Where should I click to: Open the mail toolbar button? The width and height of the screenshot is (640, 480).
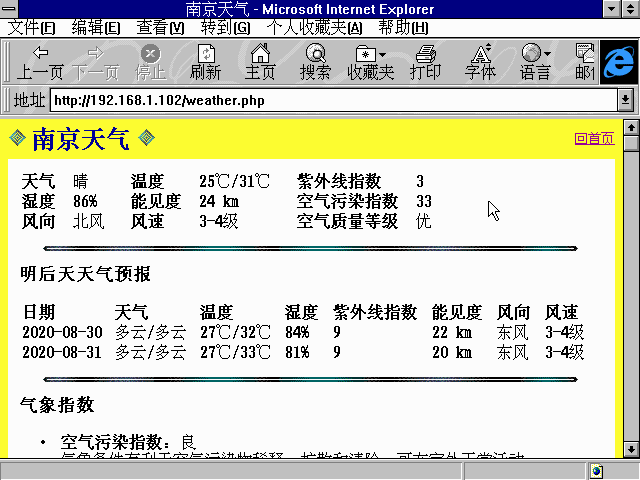(584, 62)
